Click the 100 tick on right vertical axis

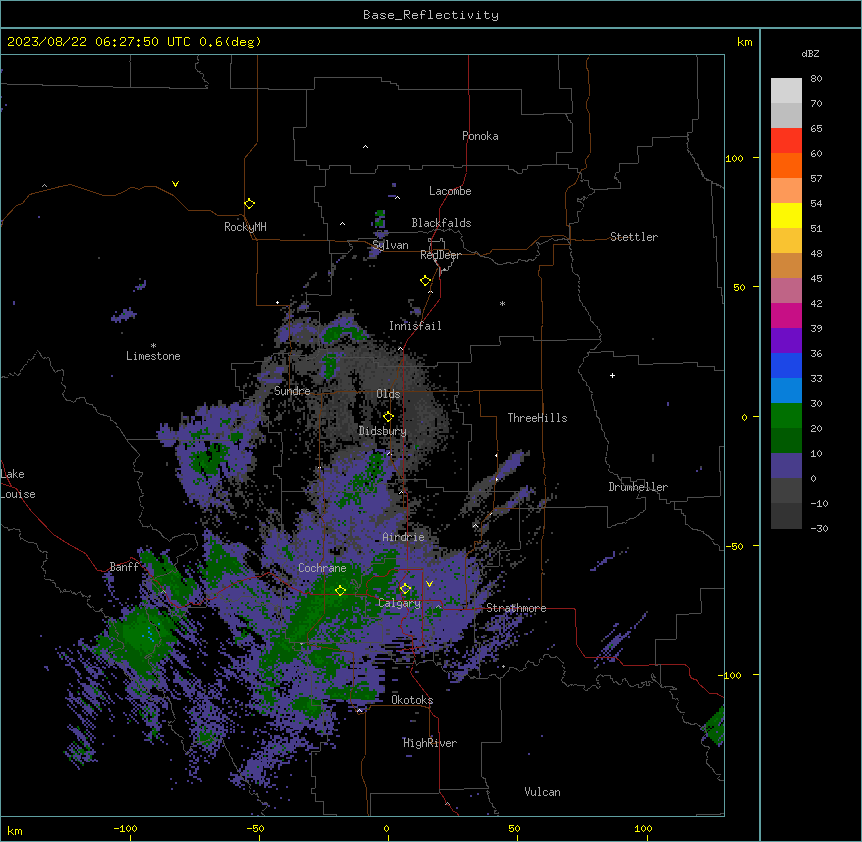pos(734,158)
